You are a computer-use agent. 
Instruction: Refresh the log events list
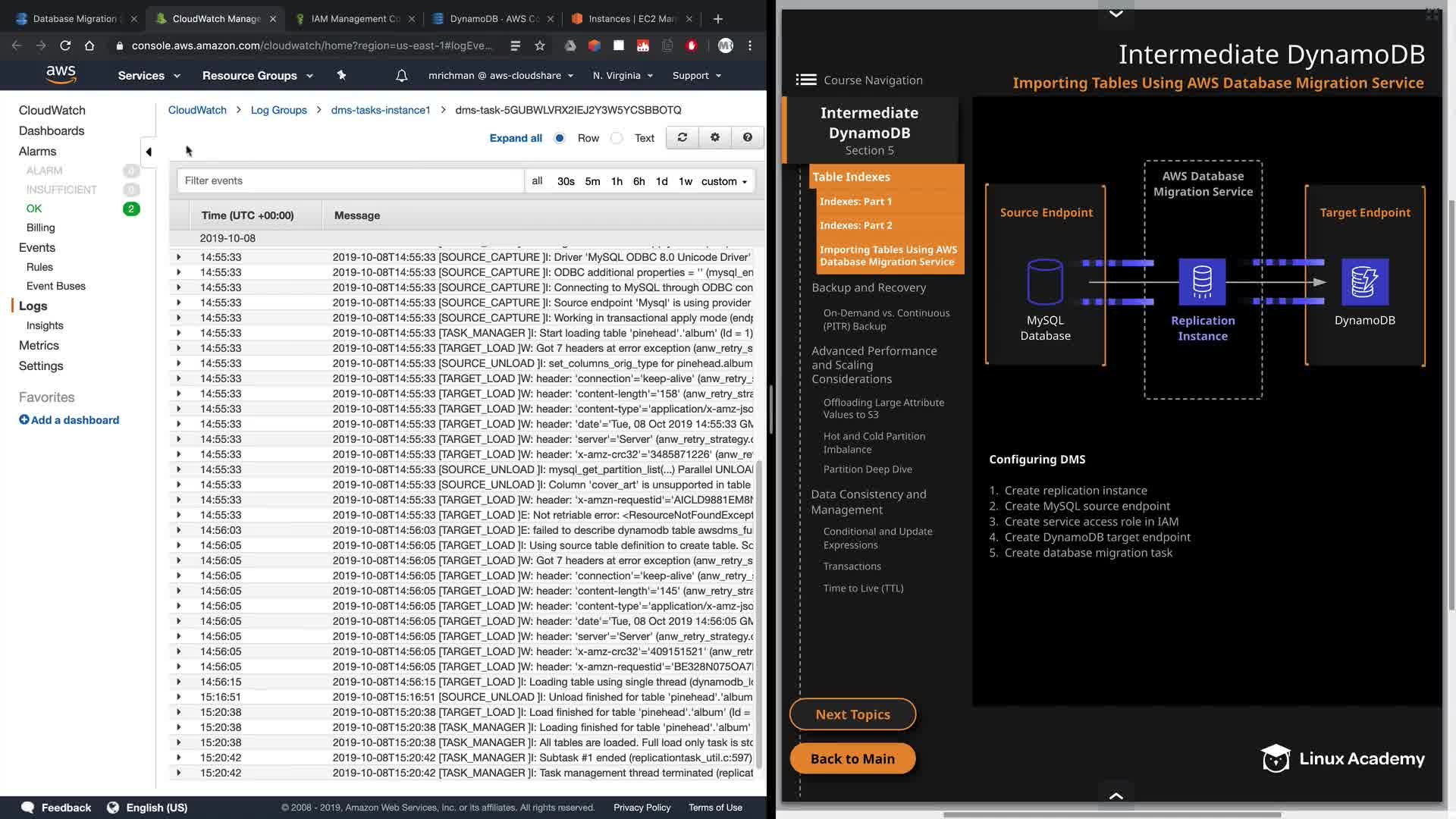682,137
